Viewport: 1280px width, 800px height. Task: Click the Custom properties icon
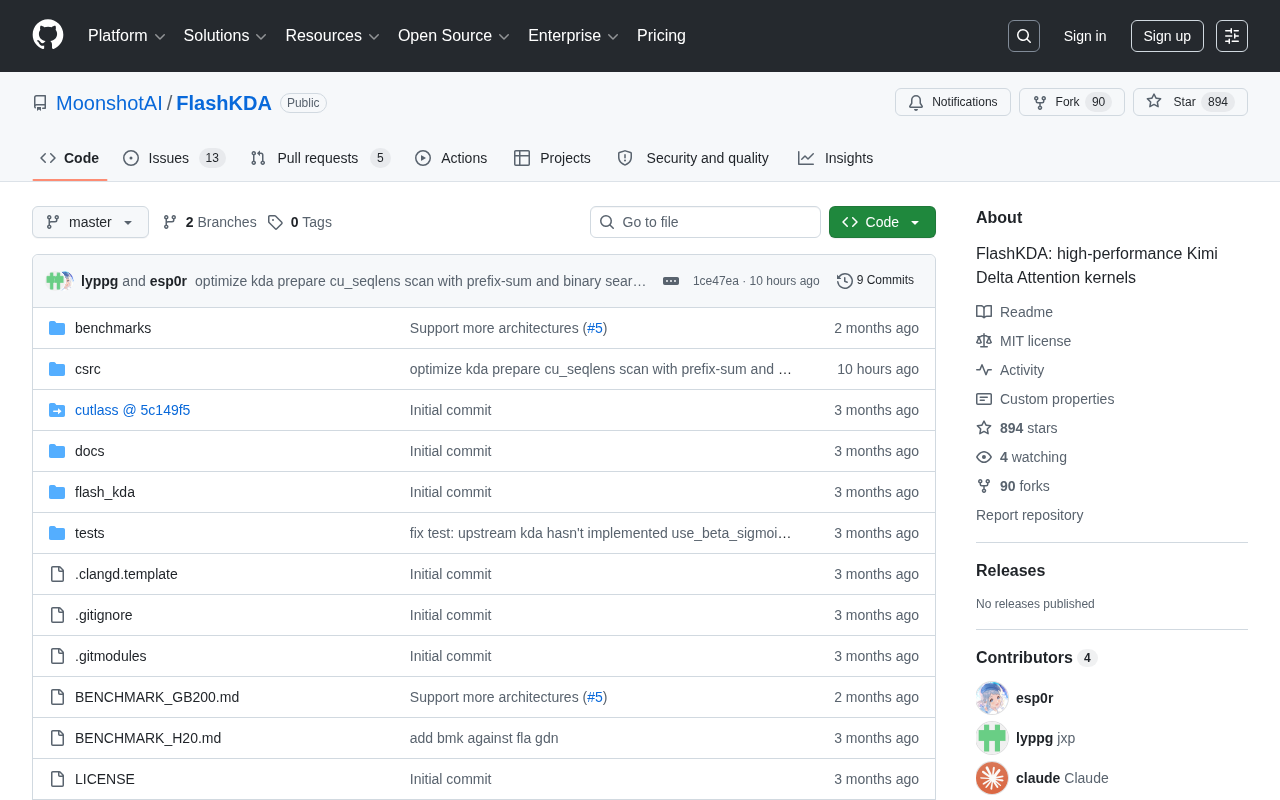[x=984, y=399]
